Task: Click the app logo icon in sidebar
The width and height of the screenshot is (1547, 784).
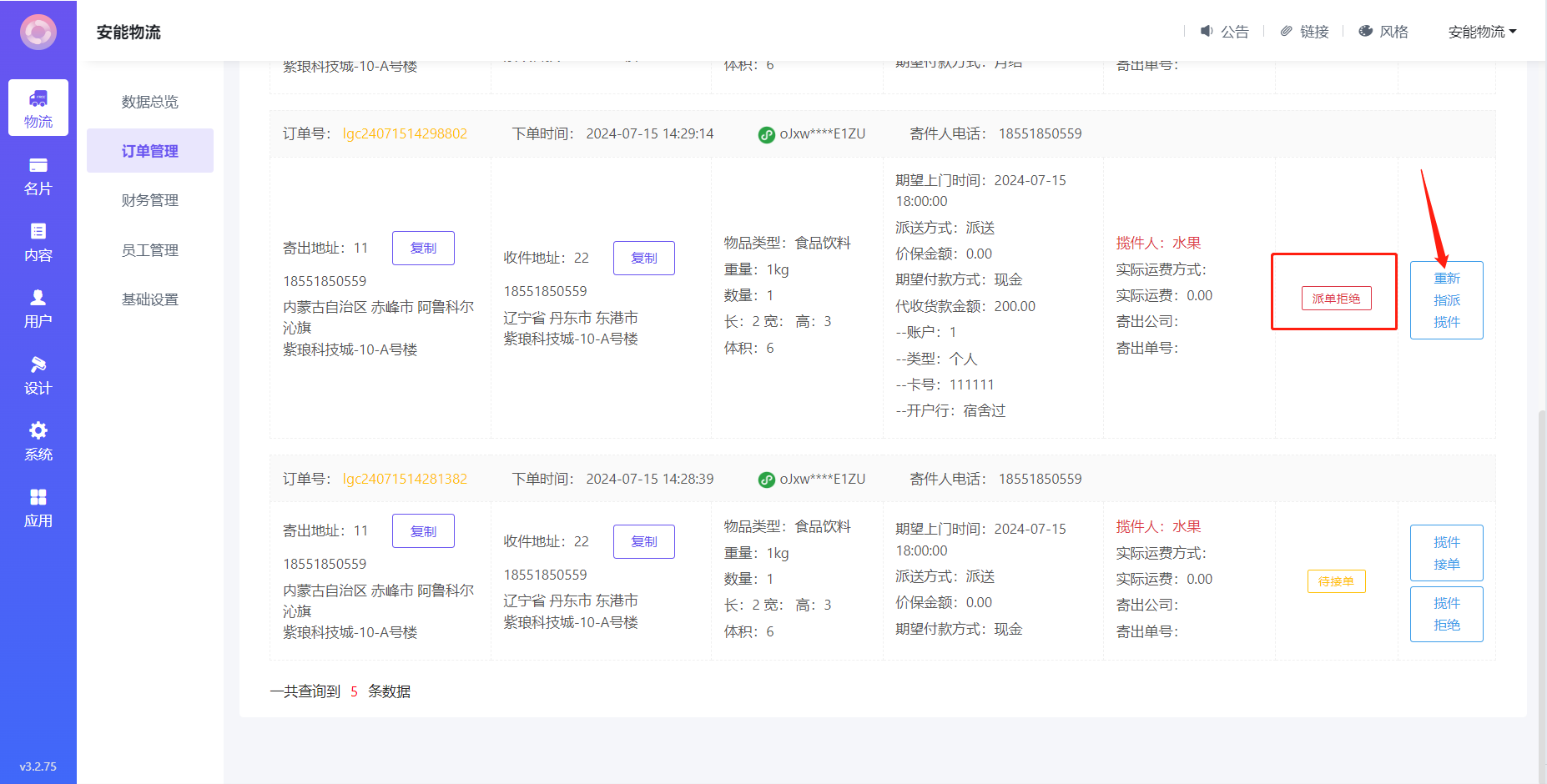Action: tap(38, 33)
